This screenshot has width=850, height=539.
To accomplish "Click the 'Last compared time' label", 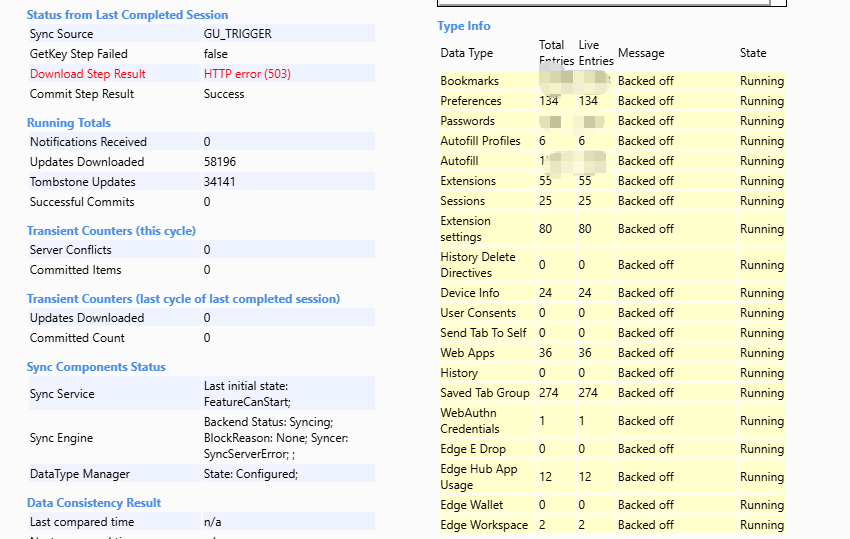I will (x=82, y=522).
